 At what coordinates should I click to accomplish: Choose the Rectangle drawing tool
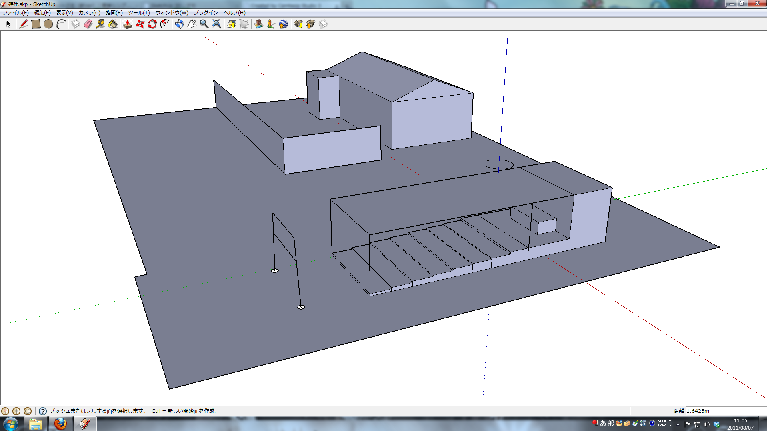35,24
